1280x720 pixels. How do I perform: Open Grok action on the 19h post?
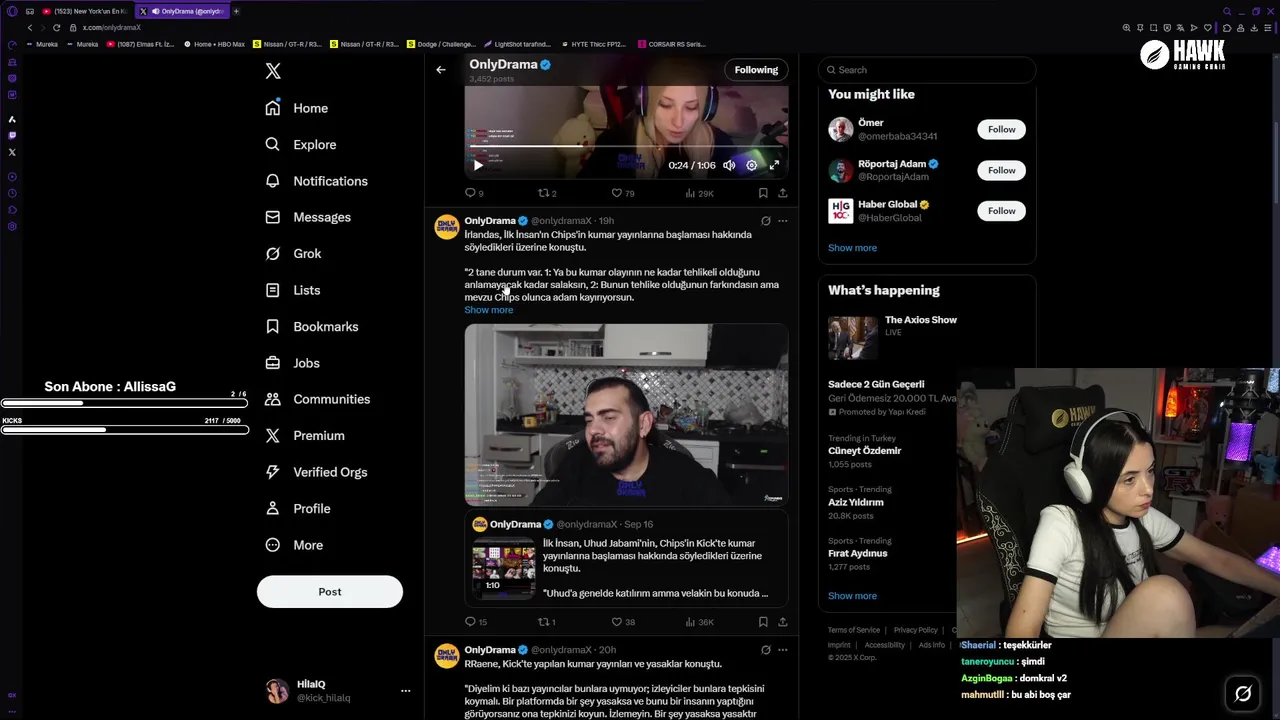765,221
